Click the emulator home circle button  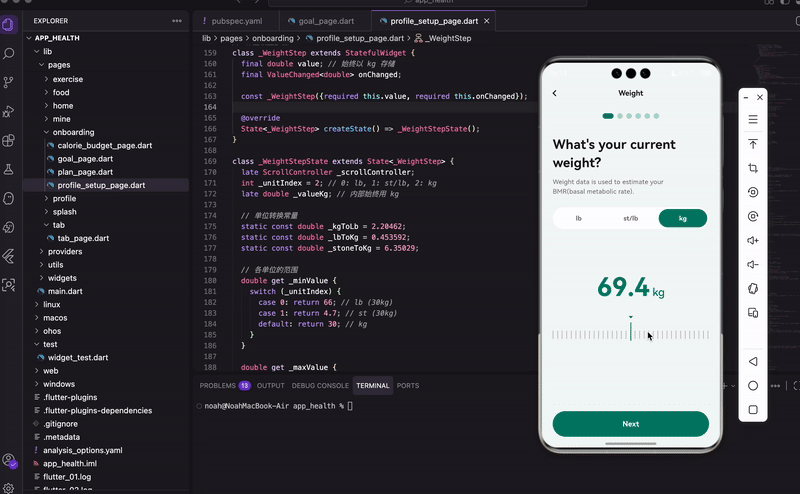(x=753, y=386)
